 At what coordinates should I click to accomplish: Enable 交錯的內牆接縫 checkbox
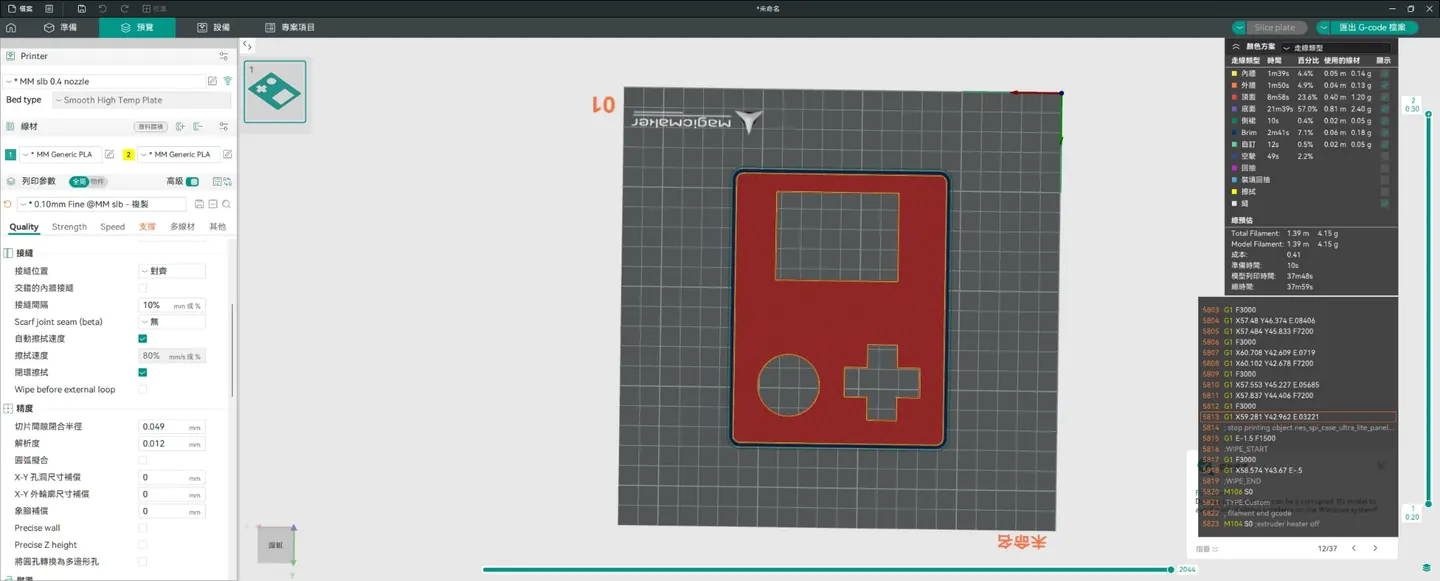[x=142, y=288]
